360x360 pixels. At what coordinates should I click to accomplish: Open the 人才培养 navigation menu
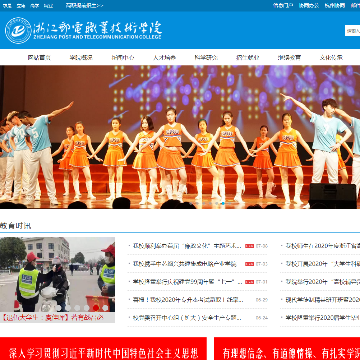pos(165,57)
